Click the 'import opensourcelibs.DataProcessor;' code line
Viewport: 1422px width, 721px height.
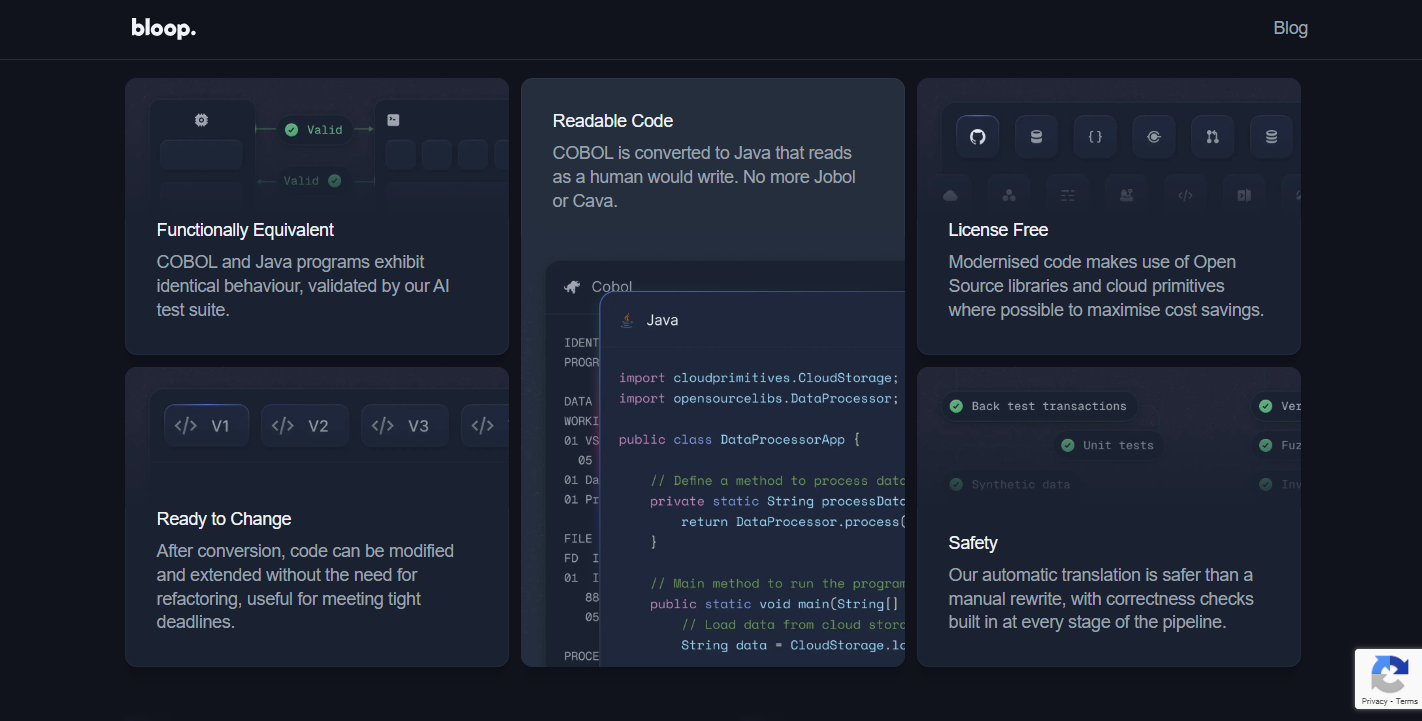pyautogui.click(x=759, y=398)
